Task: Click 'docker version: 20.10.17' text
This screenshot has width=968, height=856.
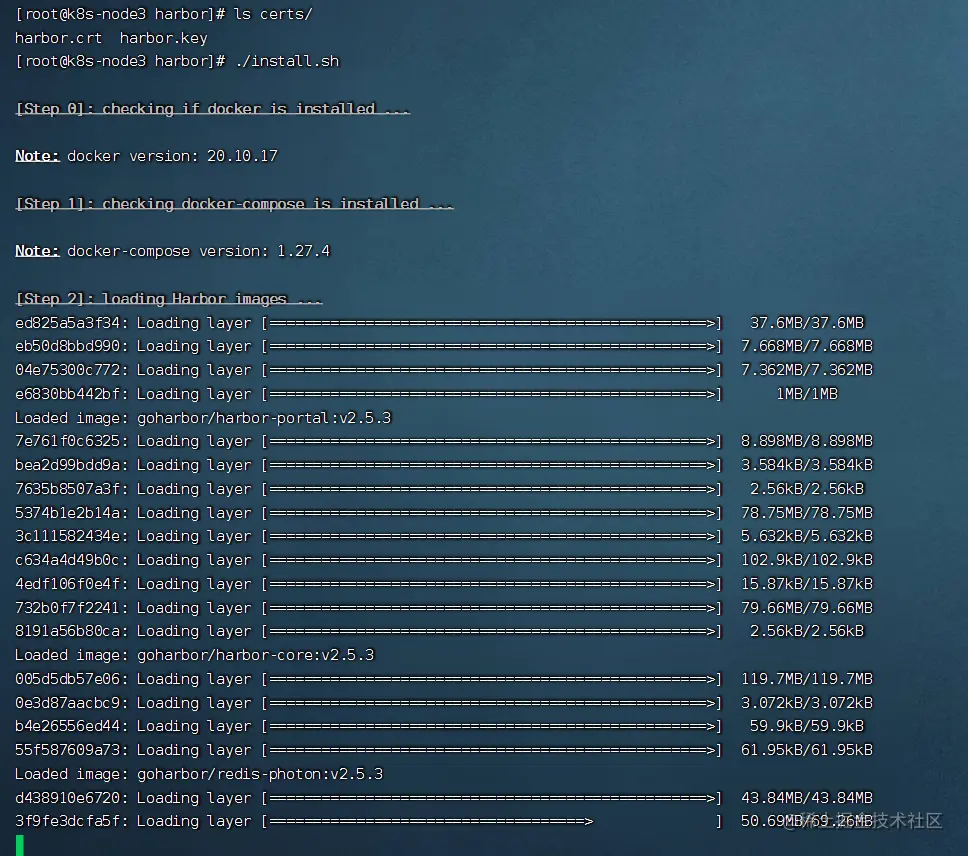Action: tap(172, 156)
